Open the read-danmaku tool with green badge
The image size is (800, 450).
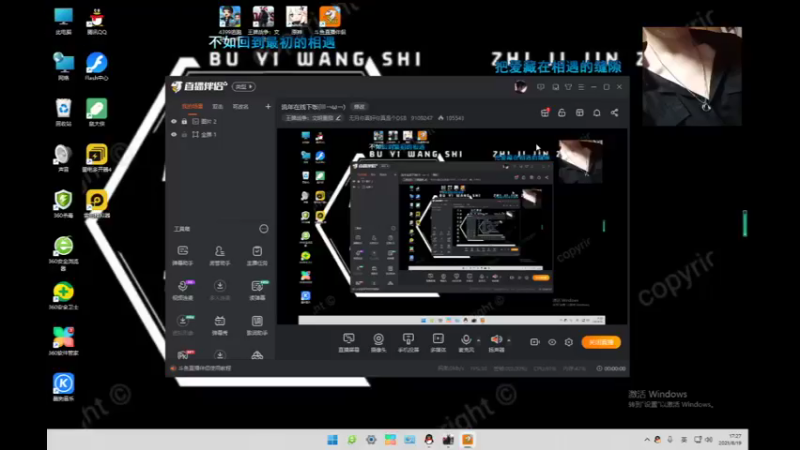pyautogui.click(x=258, y=290)
